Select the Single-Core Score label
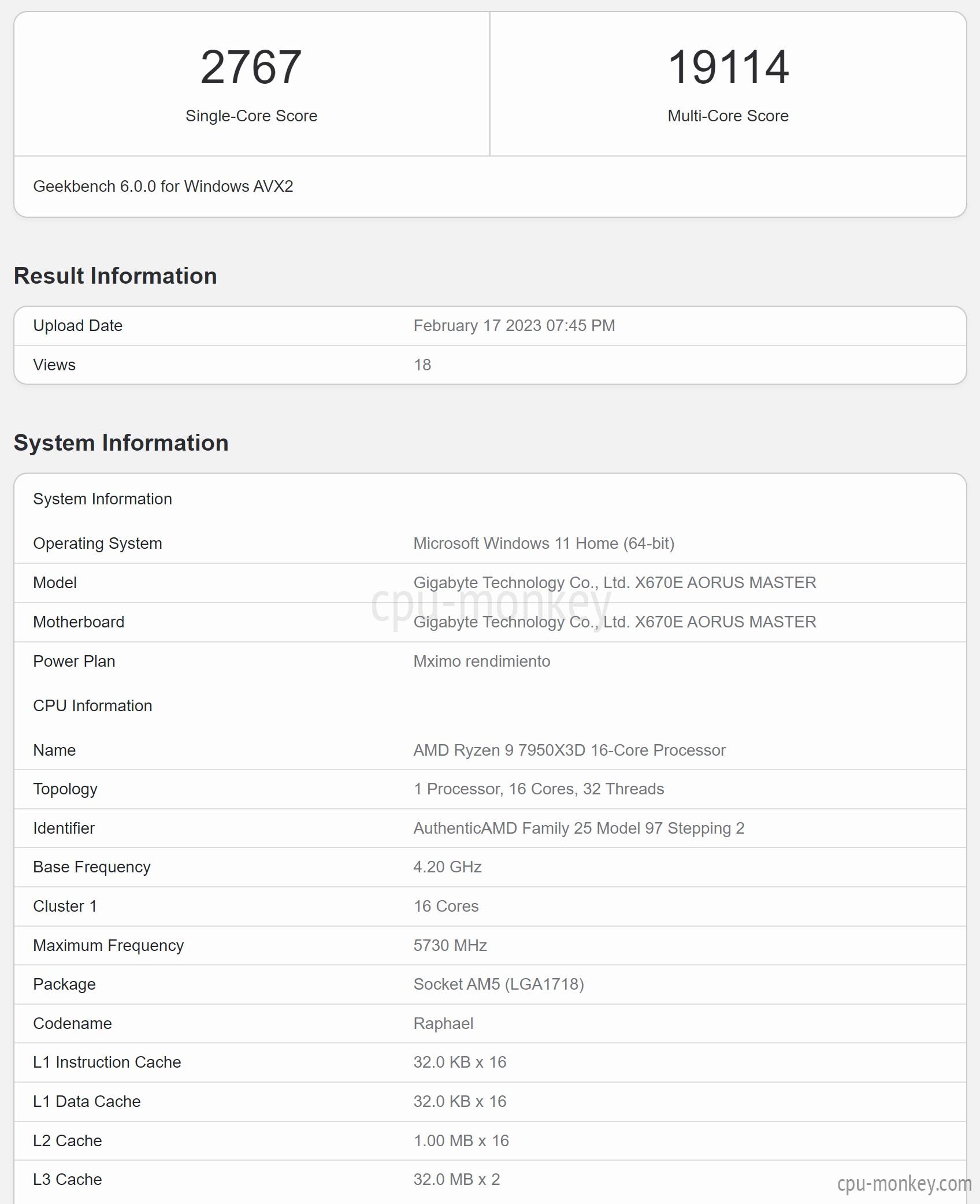980x1204 pixels. point(251,116)
